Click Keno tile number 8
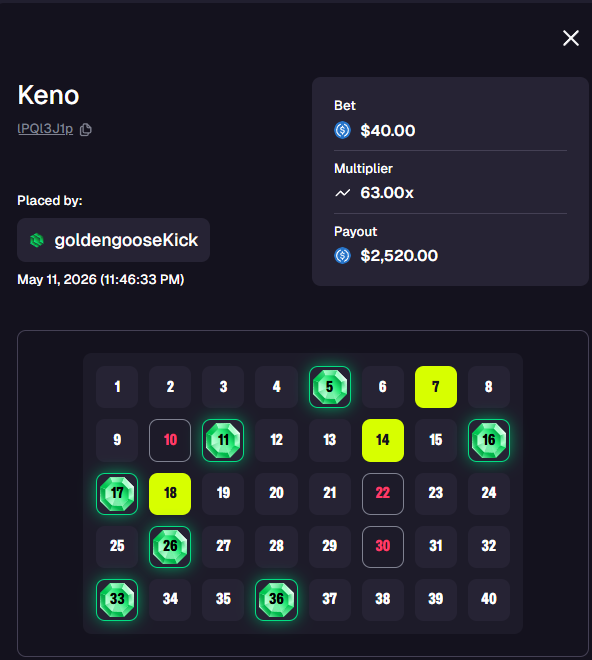 click(x=489, y=387)
